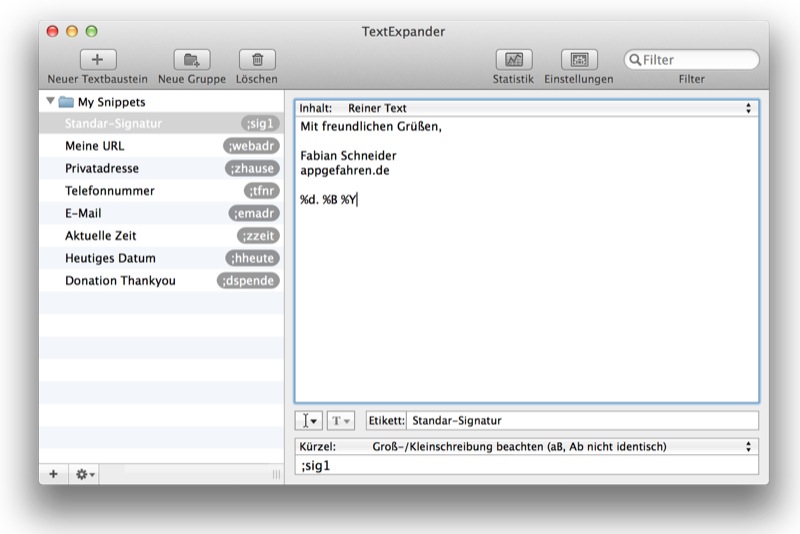
Task: Select the Donation Thankyou snippet
Action: pyautogui.click(x=120, y=281)
